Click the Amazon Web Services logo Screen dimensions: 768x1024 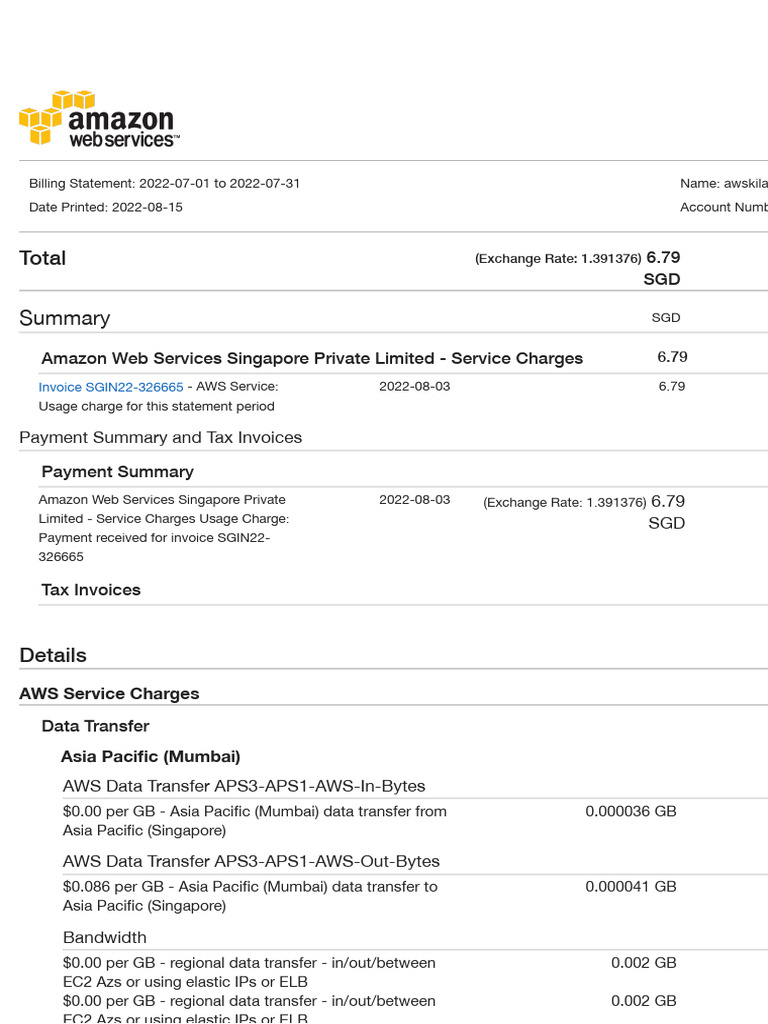pos(99,118)
